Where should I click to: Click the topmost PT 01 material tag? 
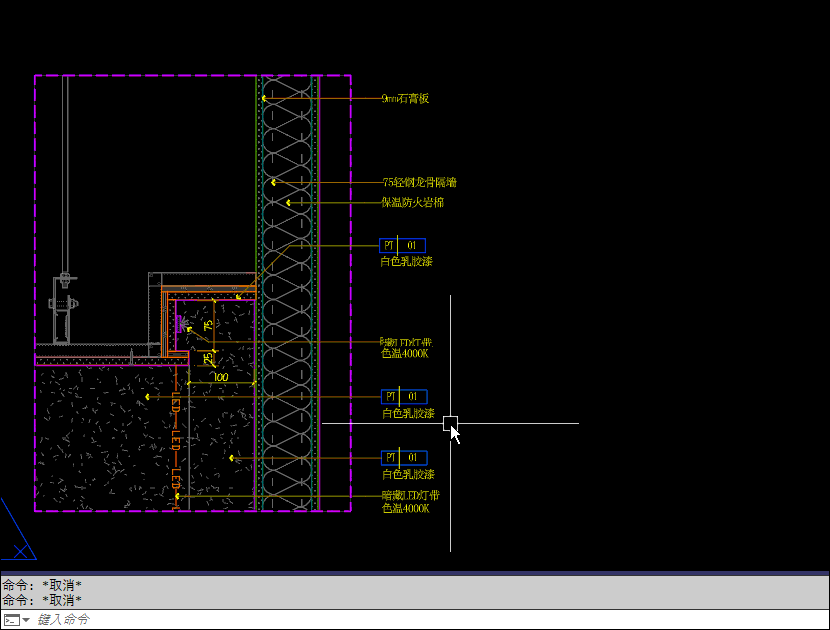pos(402,245)
